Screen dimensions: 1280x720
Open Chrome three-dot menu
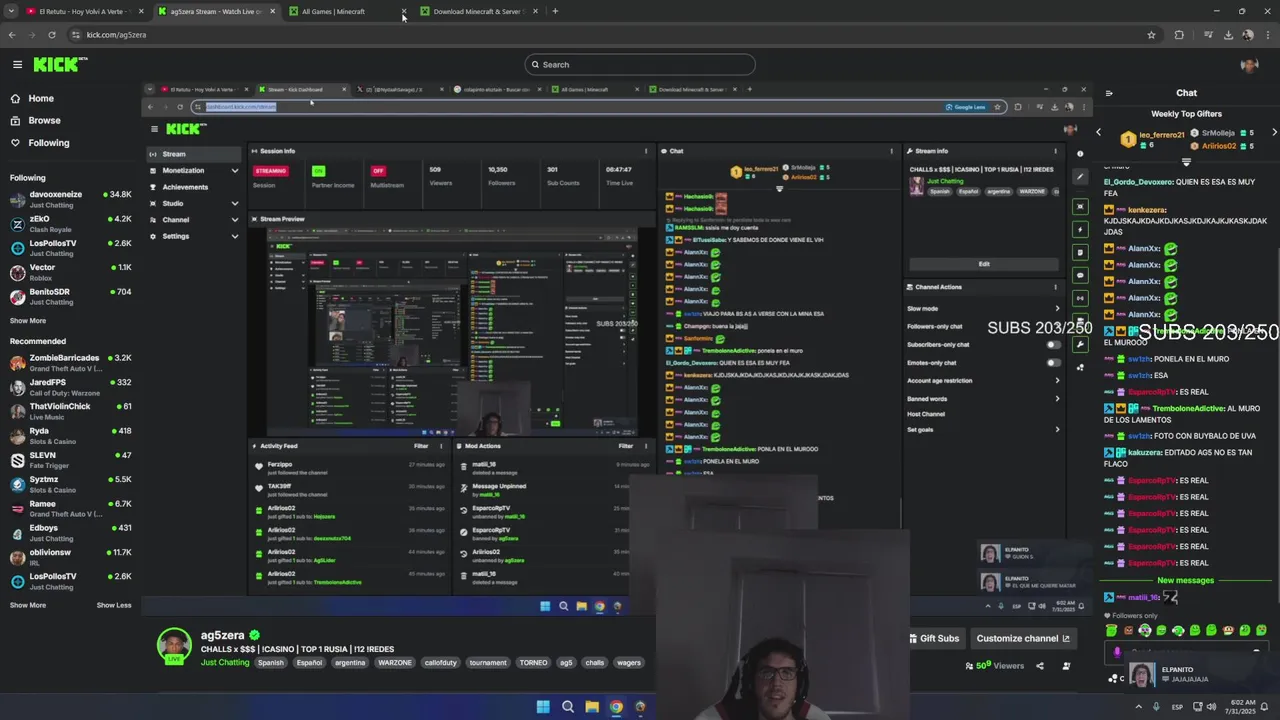pyautogui.click(x=1268, y=35)
